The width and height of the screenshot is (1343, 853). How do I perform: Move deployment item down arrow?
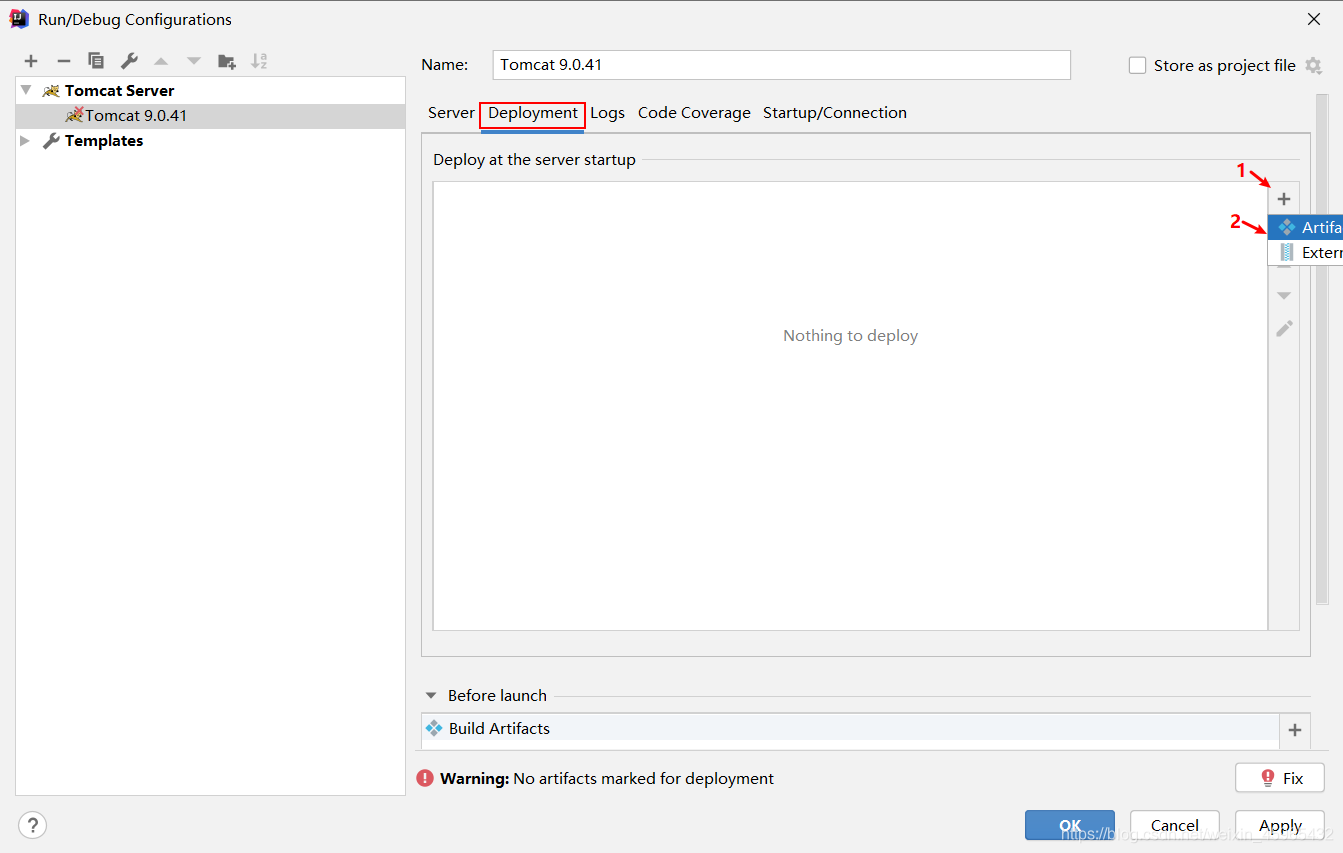click(x=1284, y=296)
